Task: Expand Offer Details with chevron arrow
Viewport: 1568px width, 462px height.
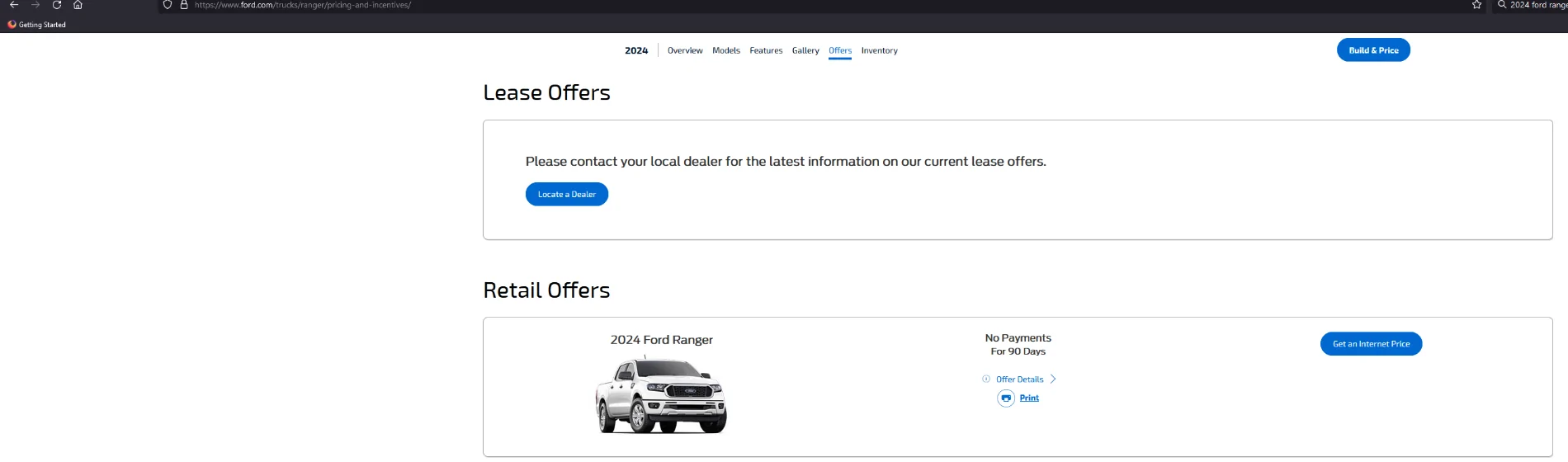Action: 1053,379
